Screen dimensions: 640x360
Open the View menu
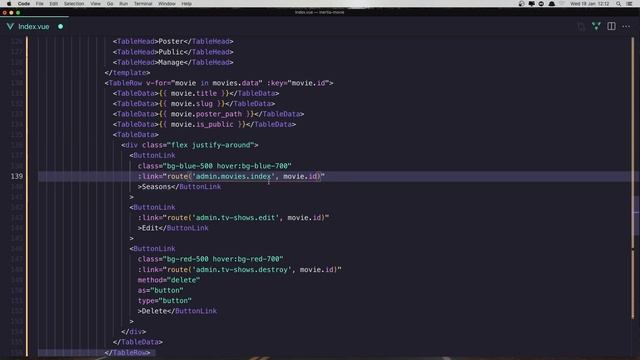[x=96, y=4]
